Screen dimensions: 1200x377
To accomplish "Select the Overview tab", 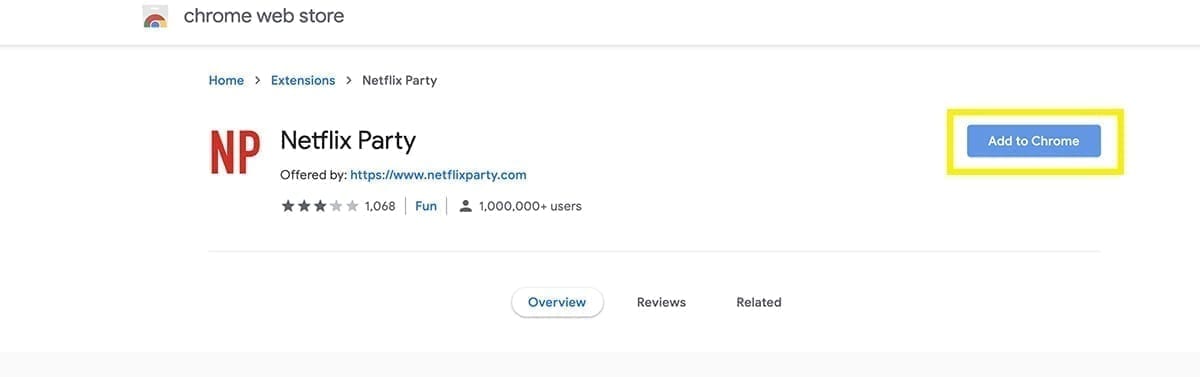I will point(557,302).
